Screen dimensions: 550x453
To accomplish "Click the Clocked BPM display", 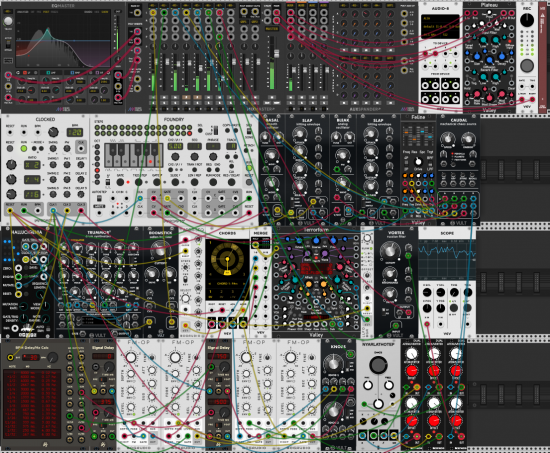I will pyautogui.click(x=75, y=132).
